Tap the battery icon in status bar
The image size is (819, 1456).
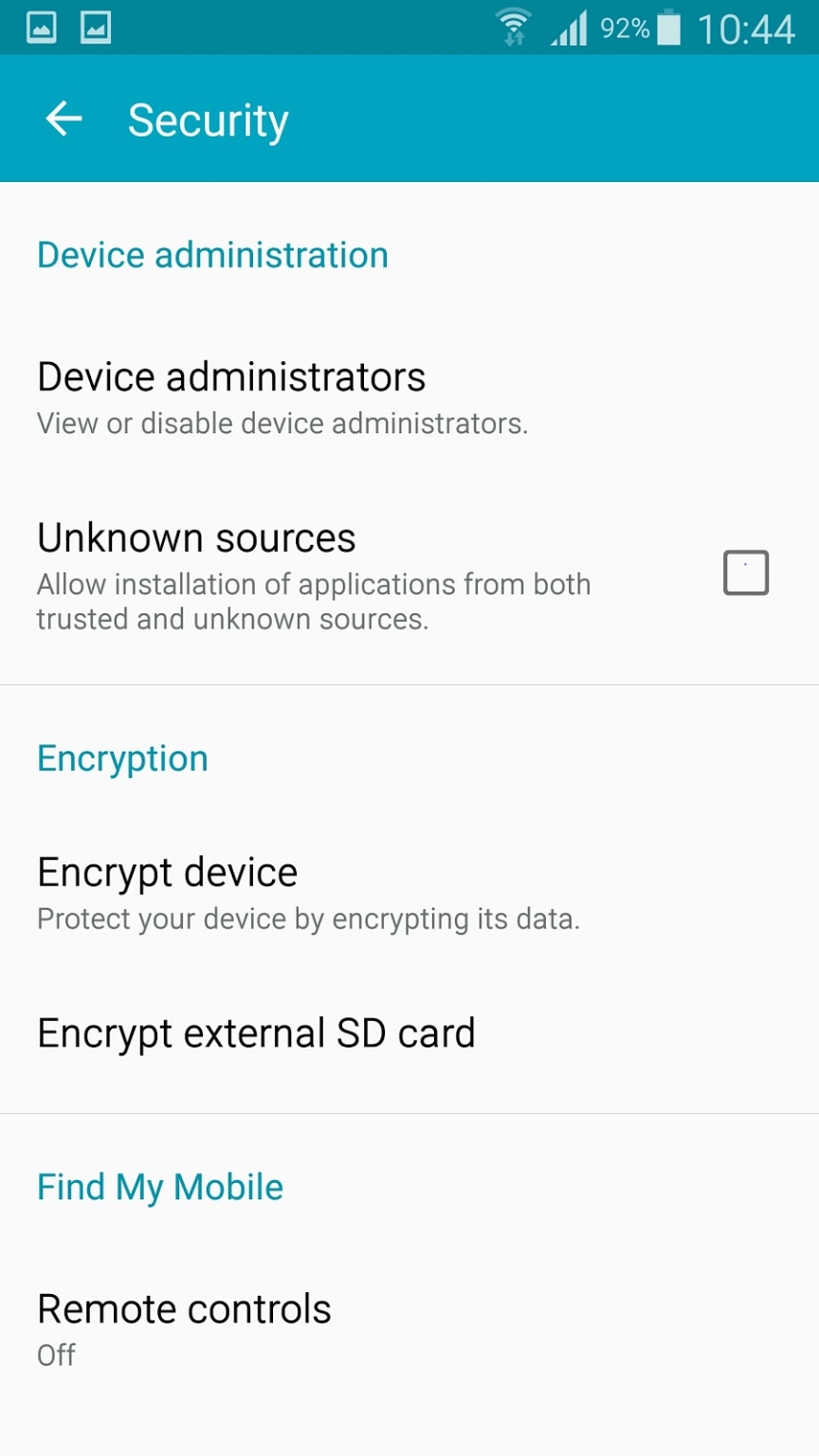click(668, 28)
